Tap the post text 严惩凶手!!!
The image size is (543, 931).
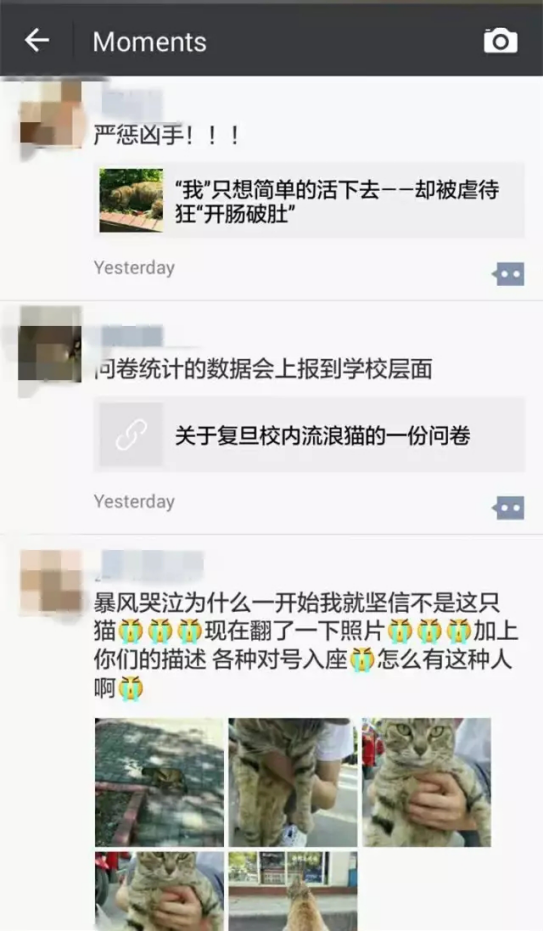pyautogui.click(x=167, y=136)
